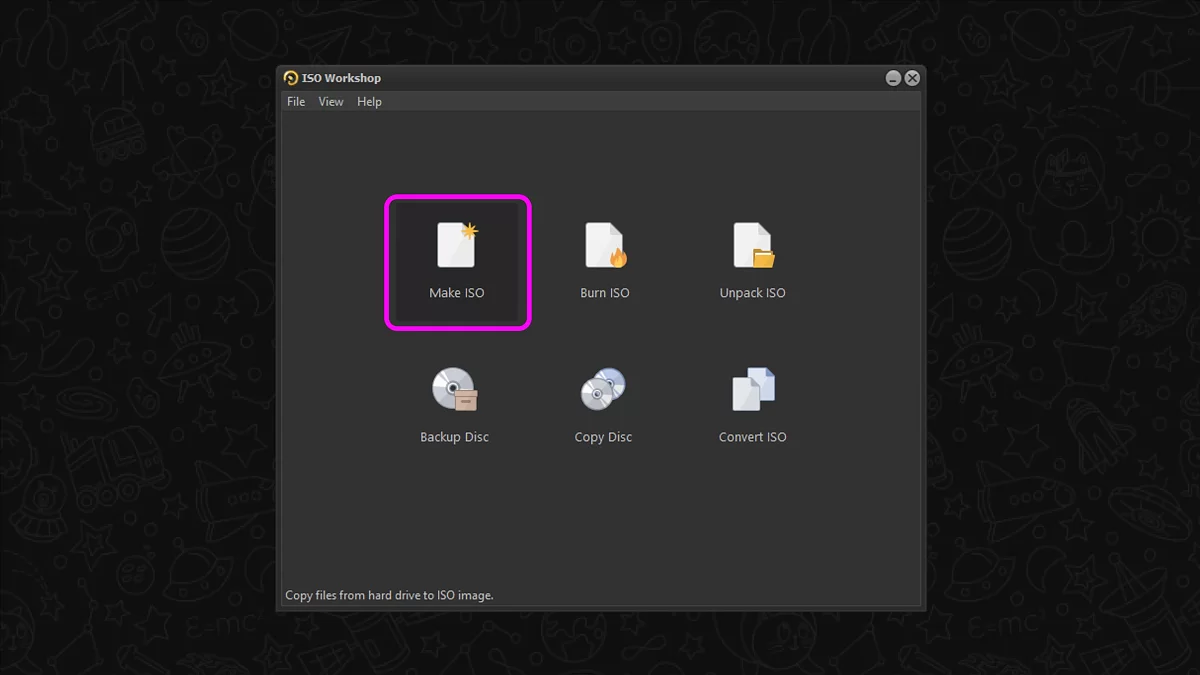Open the Copy Disc tool
This screenshot has width=1200, height=675.
[604, 406]
